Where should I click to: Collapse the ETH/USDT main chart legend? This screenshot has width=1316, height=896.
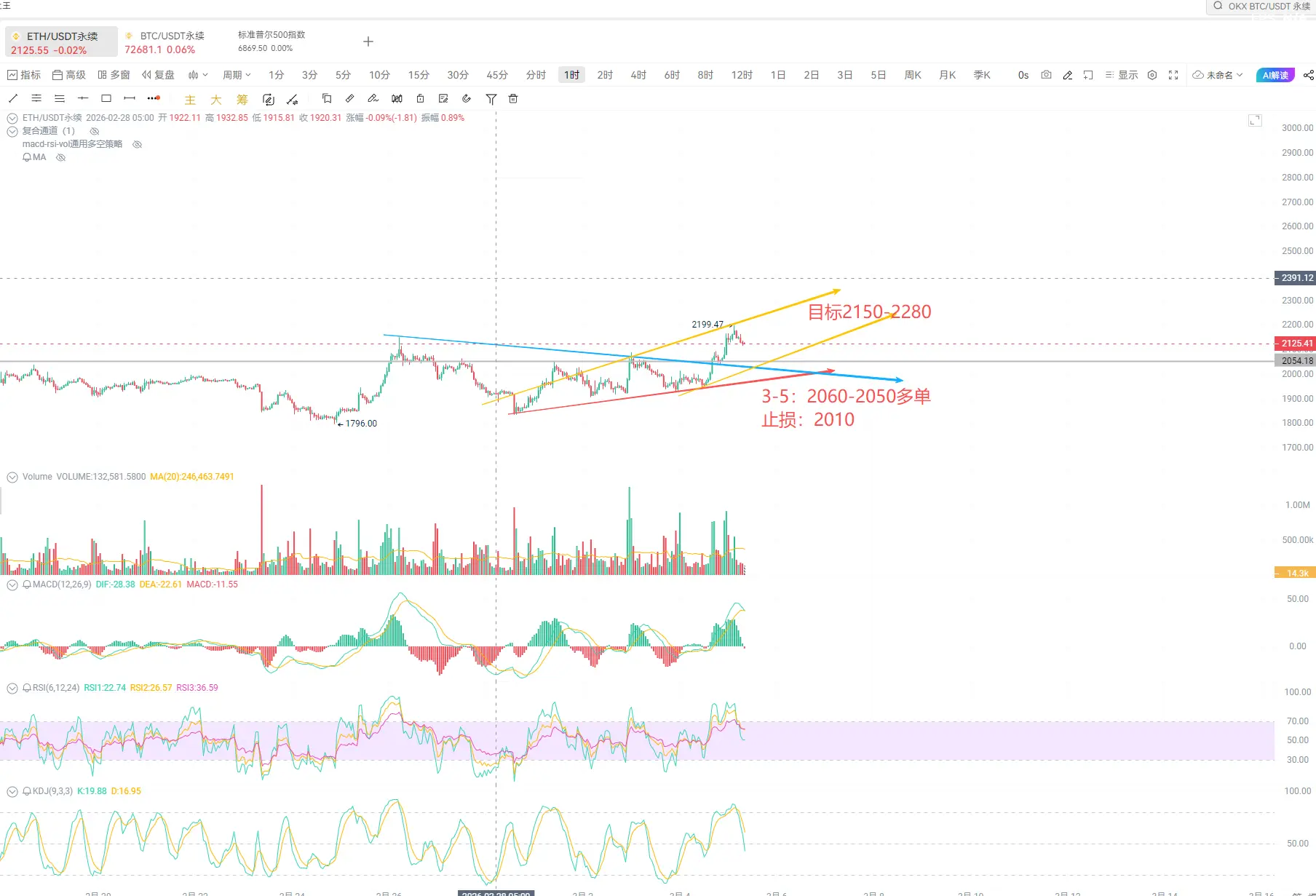coord(12,118)
